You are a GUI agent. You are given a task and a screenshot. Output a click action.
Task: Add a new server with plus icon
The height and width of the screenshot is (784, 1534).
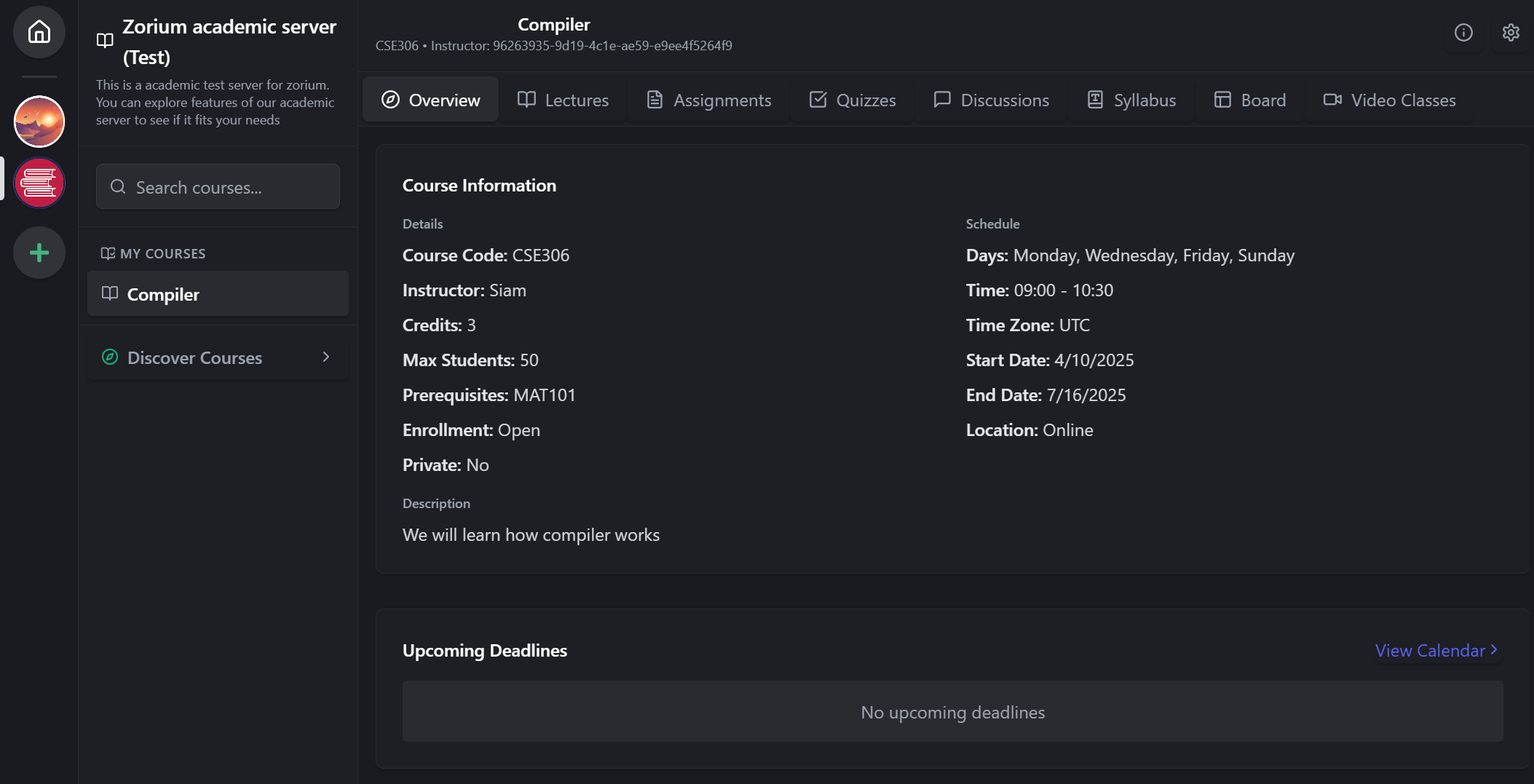[39, 253]
